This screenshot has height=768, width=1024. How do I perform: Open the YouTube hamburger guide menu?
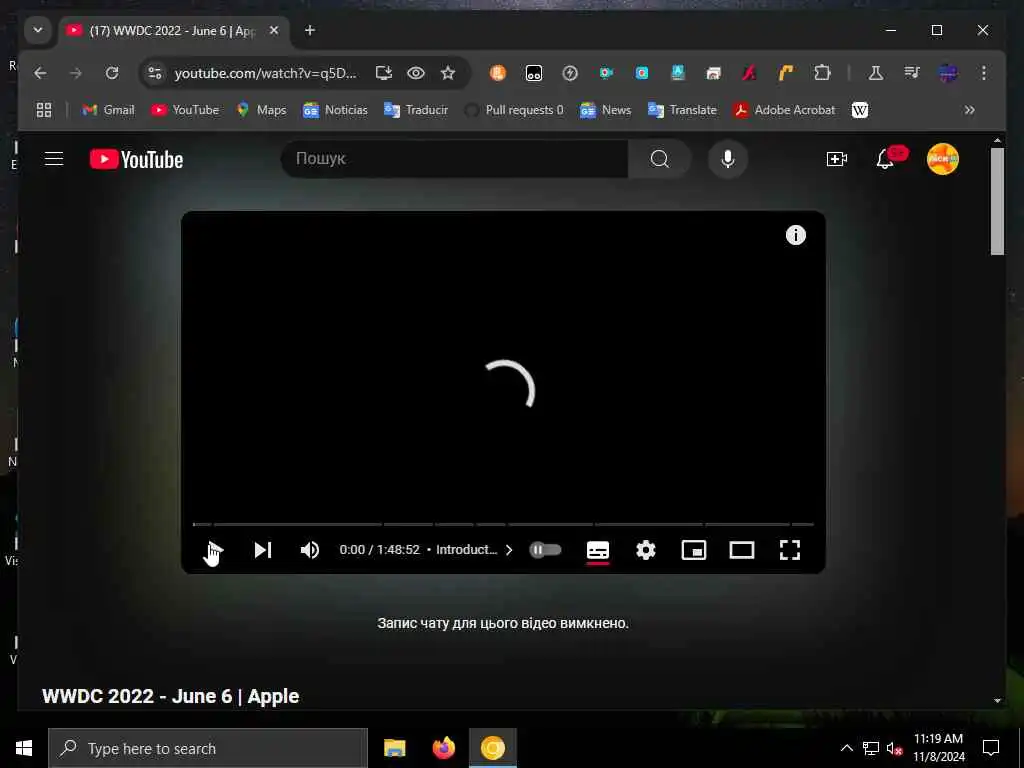click(x=54, y=159)
